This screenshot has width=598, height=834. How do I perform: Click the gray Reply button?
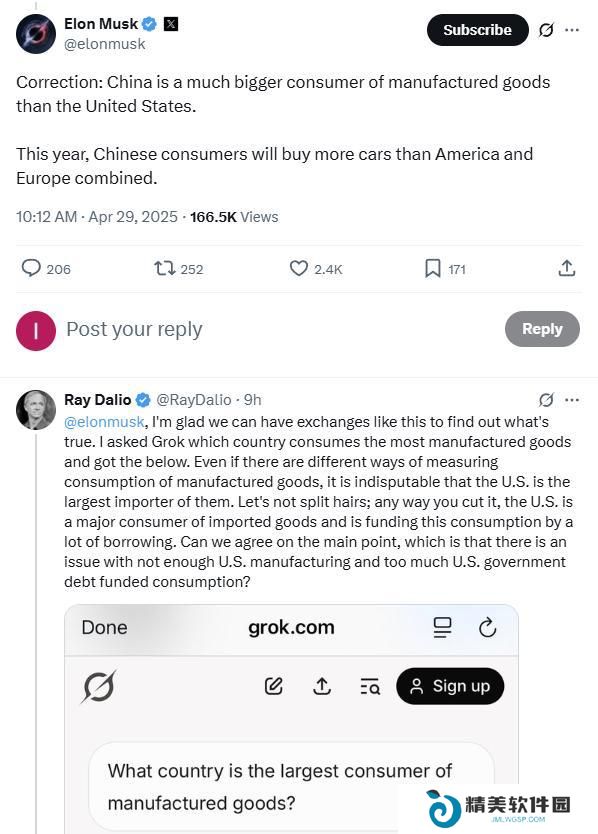(x=542, y=329)
